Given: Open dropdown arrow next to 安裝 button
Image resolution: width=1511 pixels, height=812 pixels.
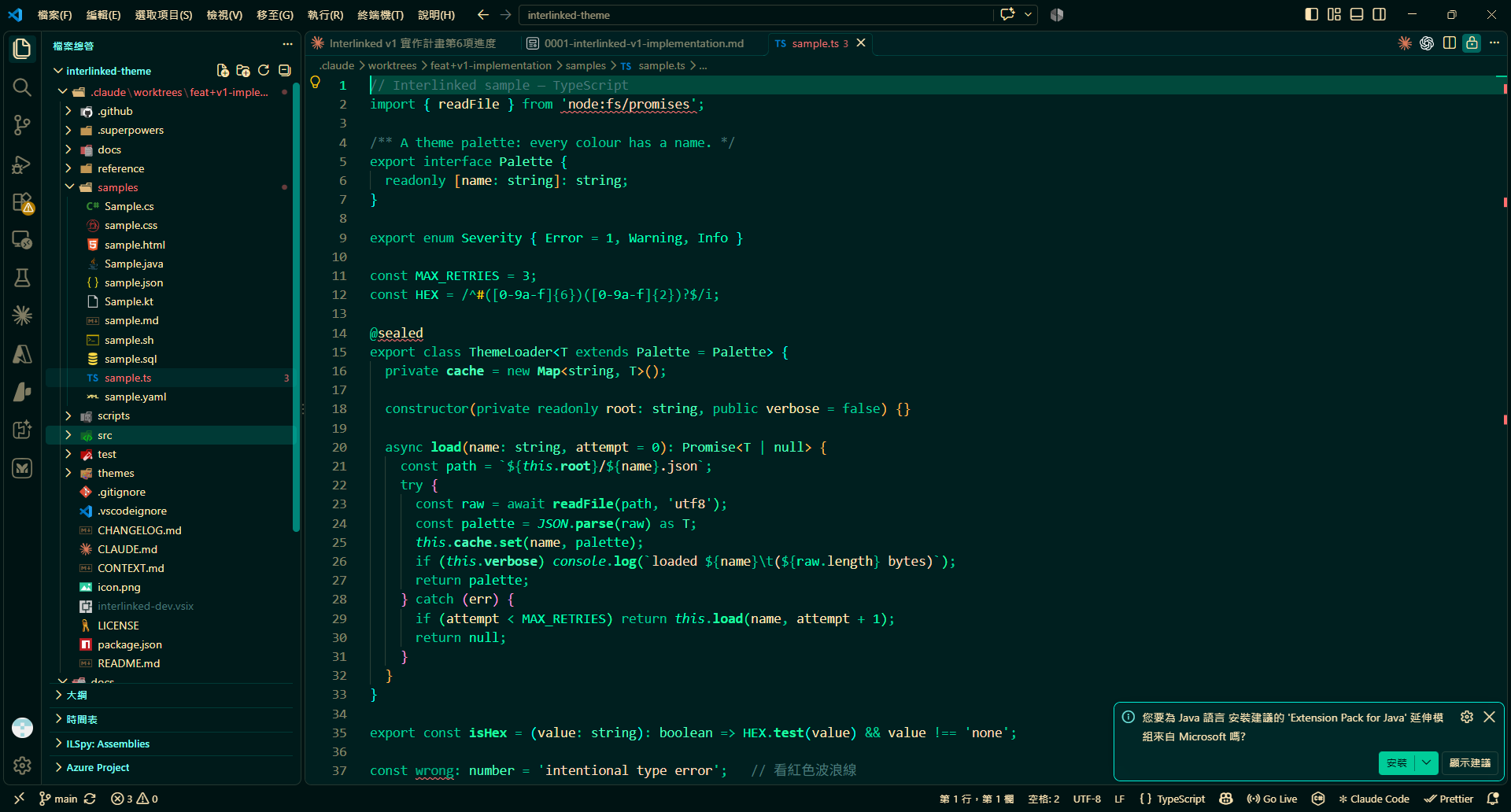Looking at the screenshot, I should coord(1427,762).
